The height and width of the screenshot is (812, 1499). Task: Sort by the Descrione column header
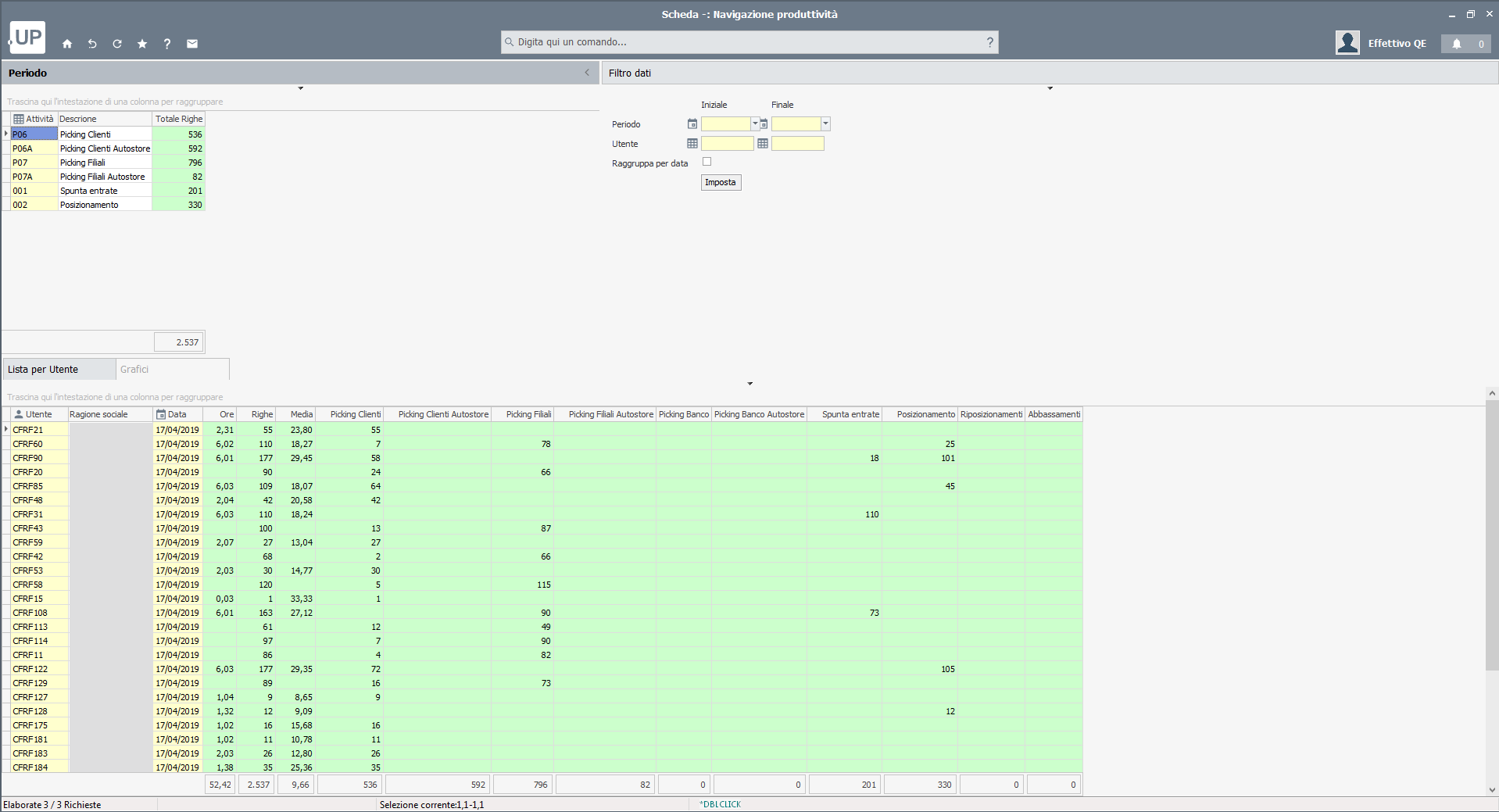[x=105, y=119]
